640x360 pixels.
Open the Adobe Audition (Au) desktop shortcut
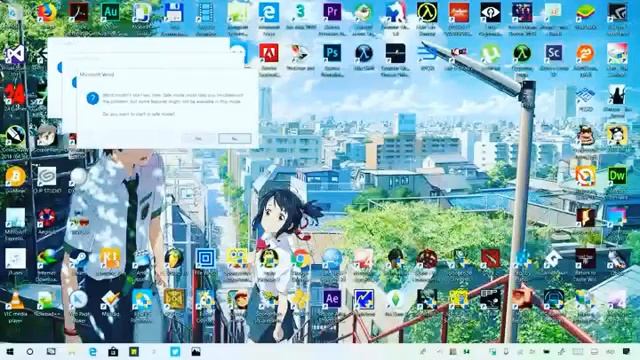(x=110, y=12)
